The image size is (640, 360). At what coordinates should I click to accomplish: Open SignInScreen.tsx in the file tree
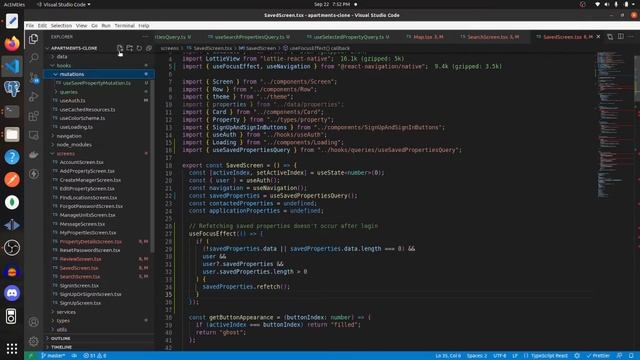coord(79,286)
